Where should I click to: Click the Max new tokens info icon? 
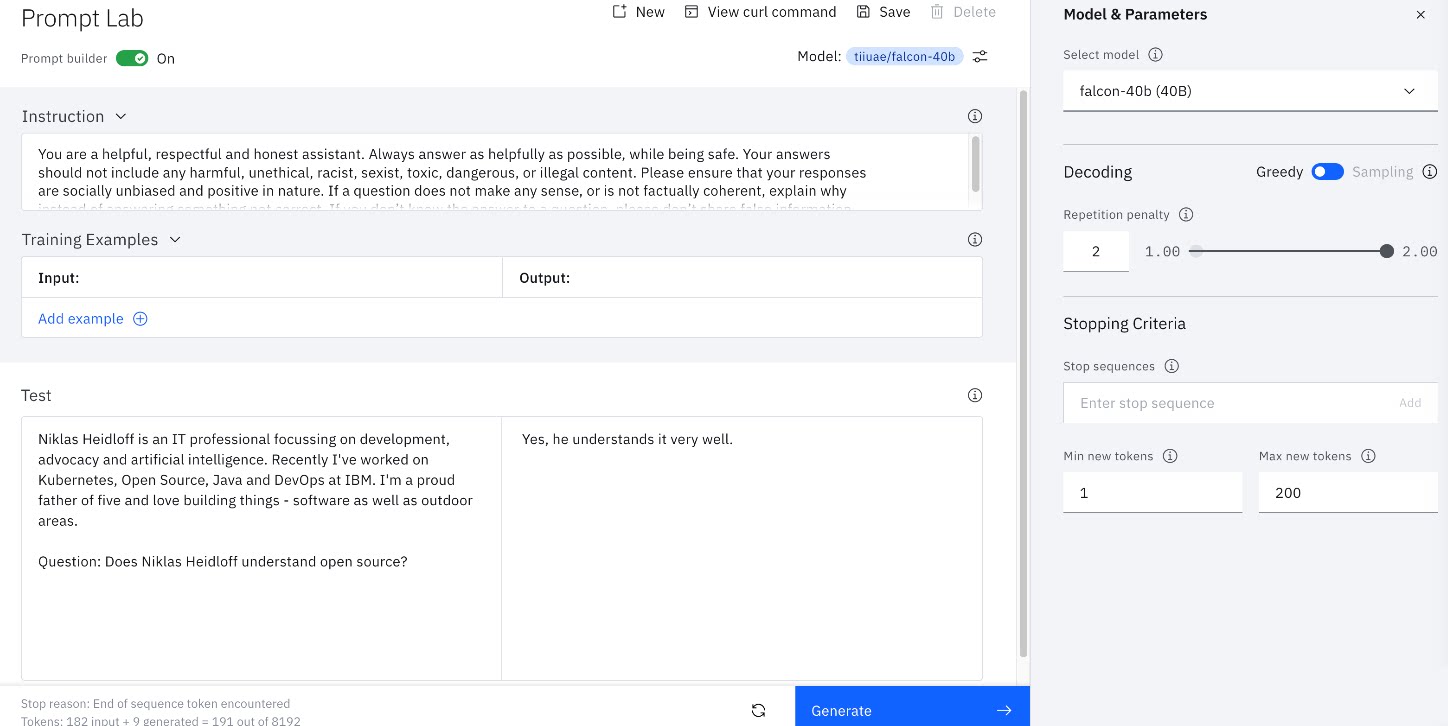[1369, 456]
